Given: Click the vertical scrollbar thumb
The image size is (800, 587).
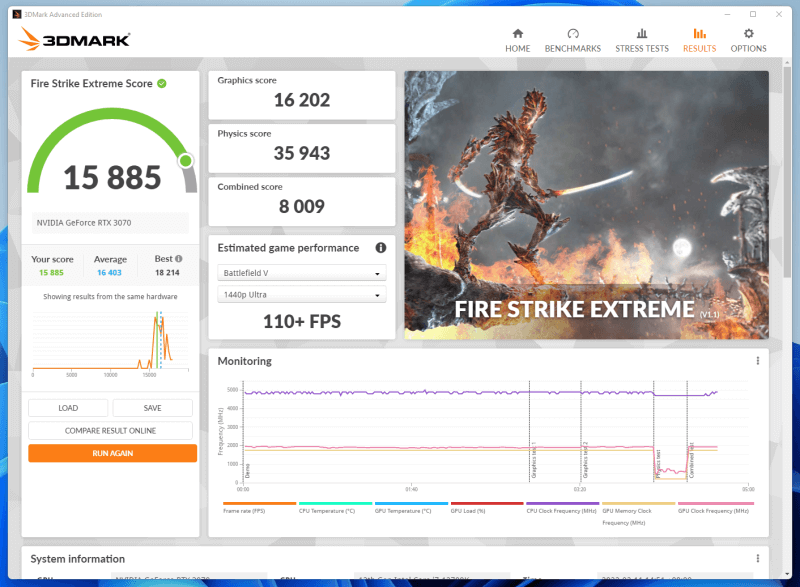Looking at the screenshot, I should 786,171.
